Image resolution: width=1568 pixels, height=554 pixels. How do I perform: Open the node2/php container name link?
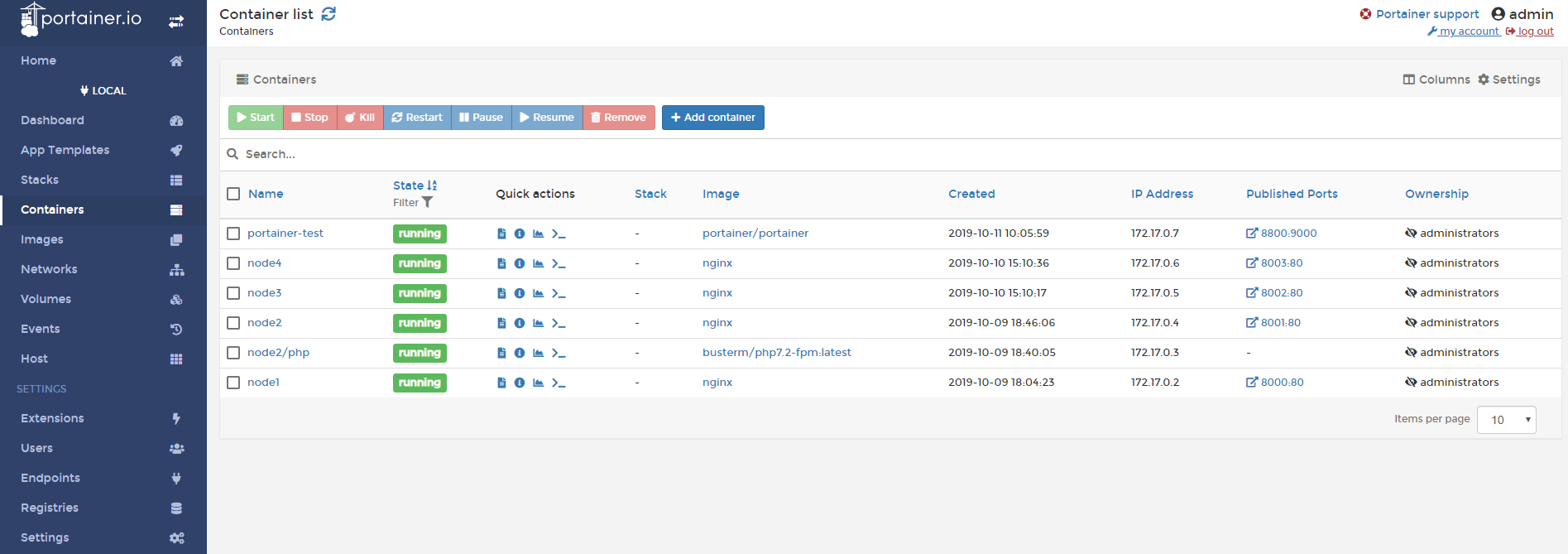click(x=278, y=353)
